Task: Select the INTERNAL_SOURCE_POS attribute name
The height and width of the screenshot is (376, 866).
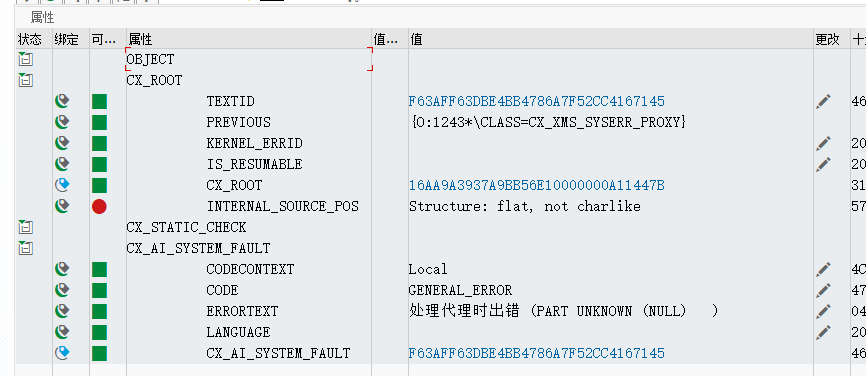Action: click(283, 206)
